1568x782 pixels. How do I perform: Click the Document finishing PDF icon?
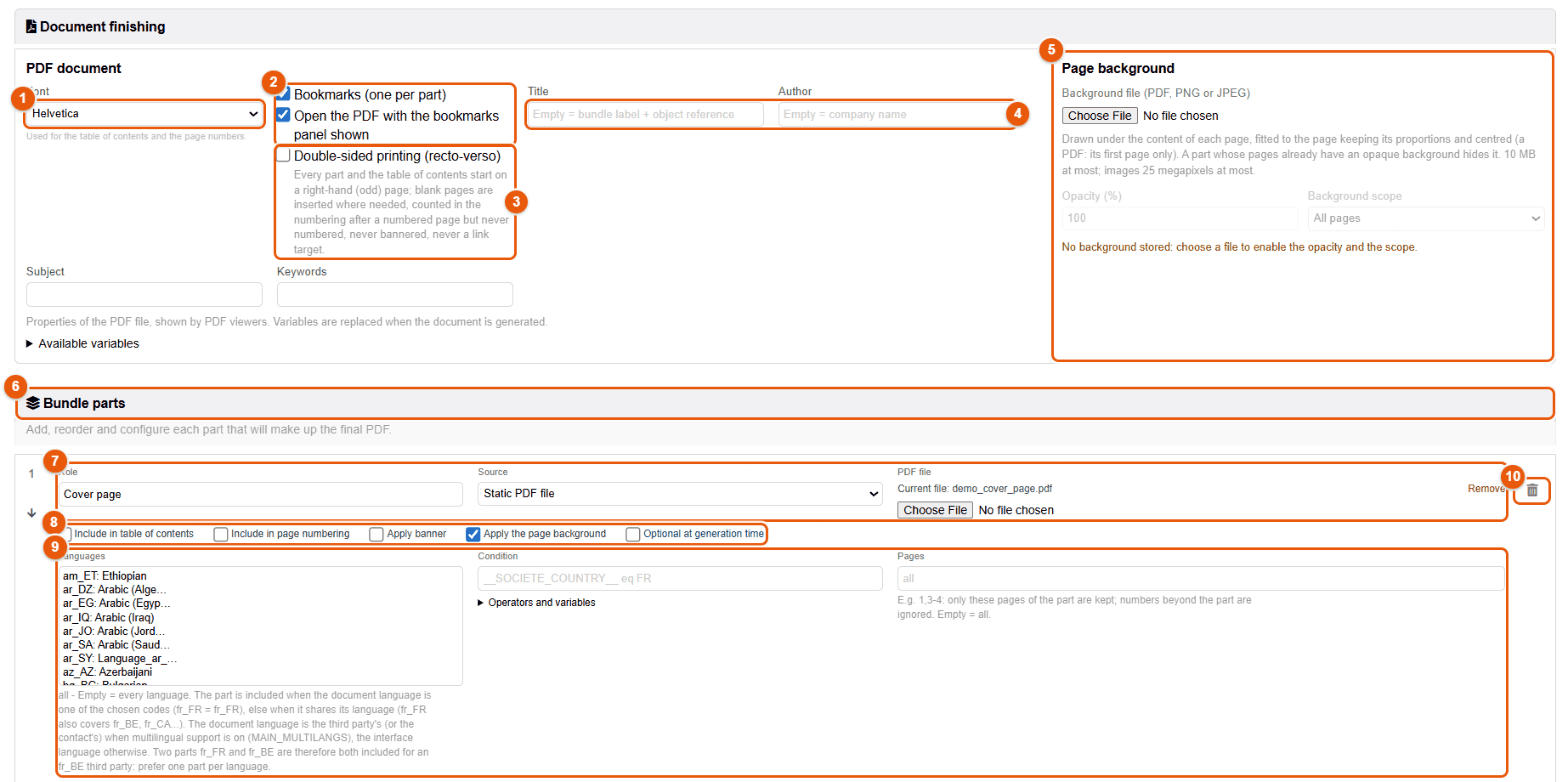pyautogui.click(x=31, y=27)
